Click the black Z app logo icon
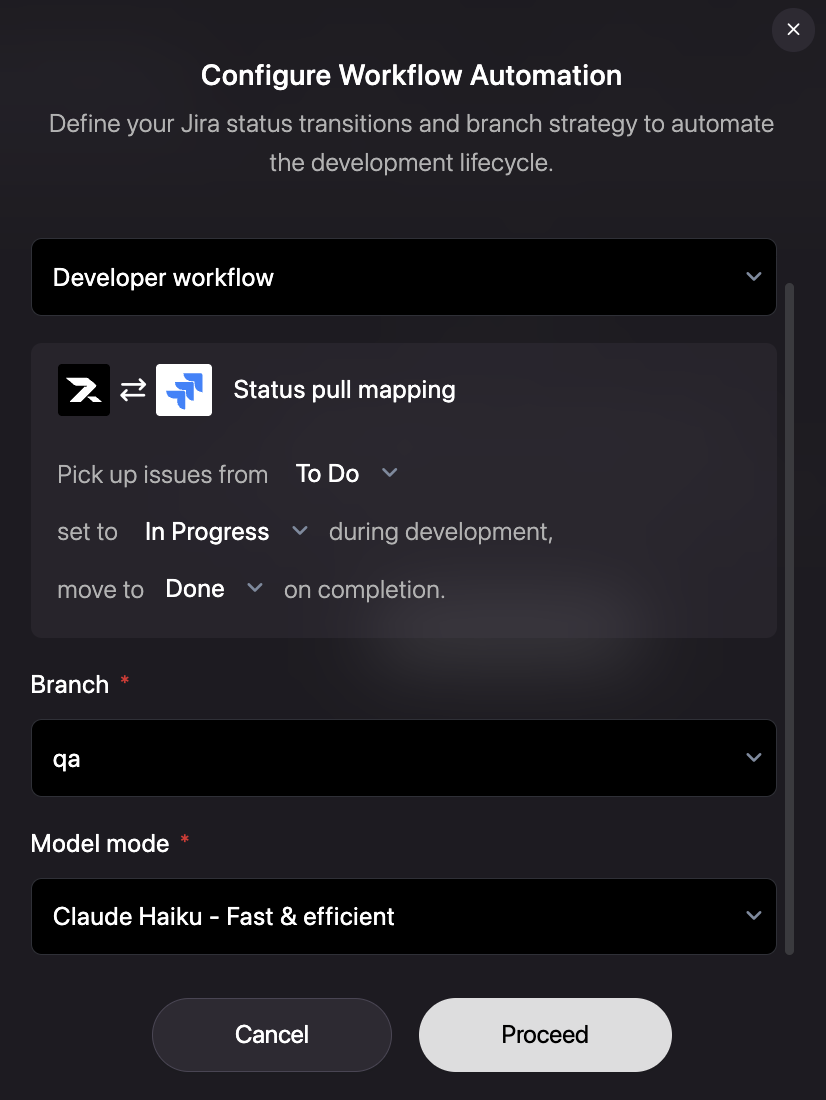This screenshot has width=826, height=1100. (84, 390)
